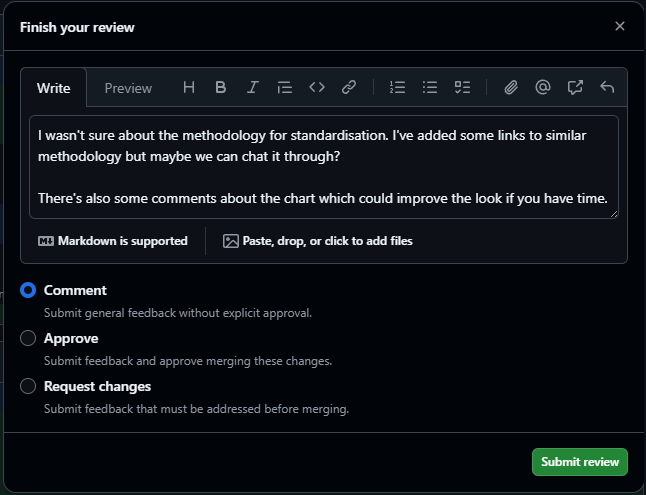Insert code formatting with the code icon
Screen dimensions: 646x495
[x=317, y=88]
